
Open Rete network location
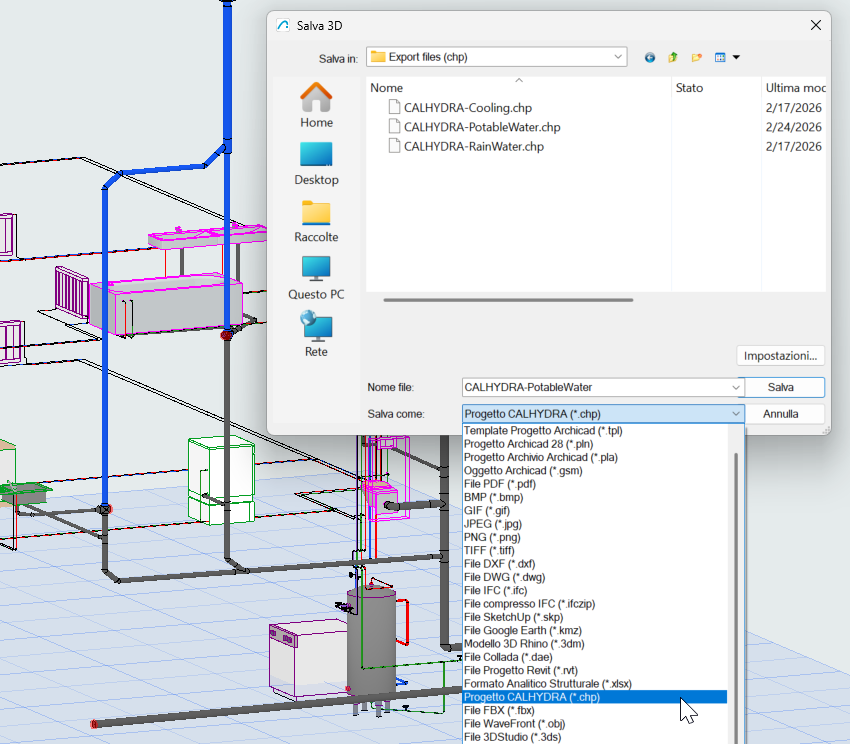[x=316, y=335]
